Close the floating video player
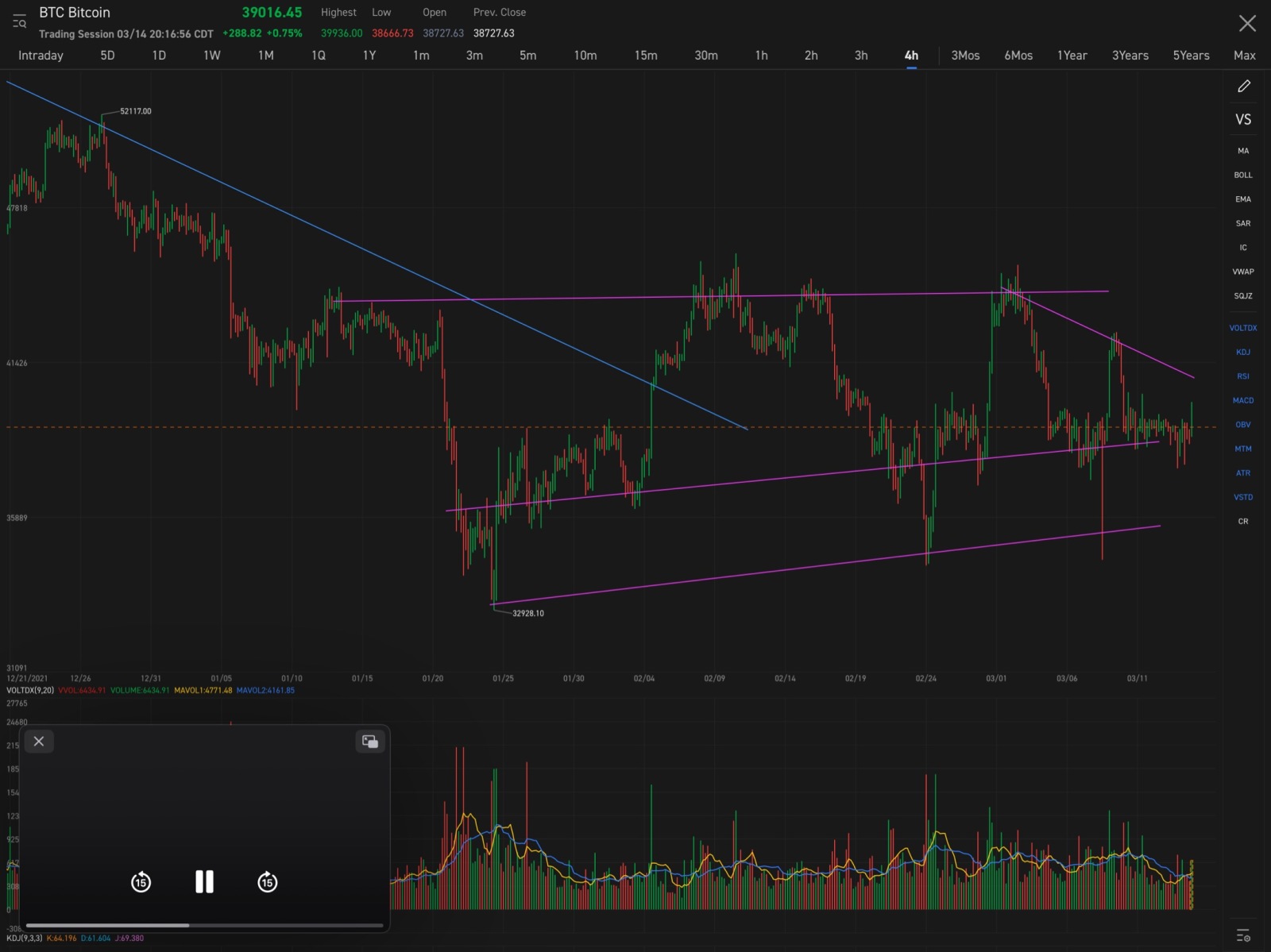1271x952 pixels. tap(39, 741)
